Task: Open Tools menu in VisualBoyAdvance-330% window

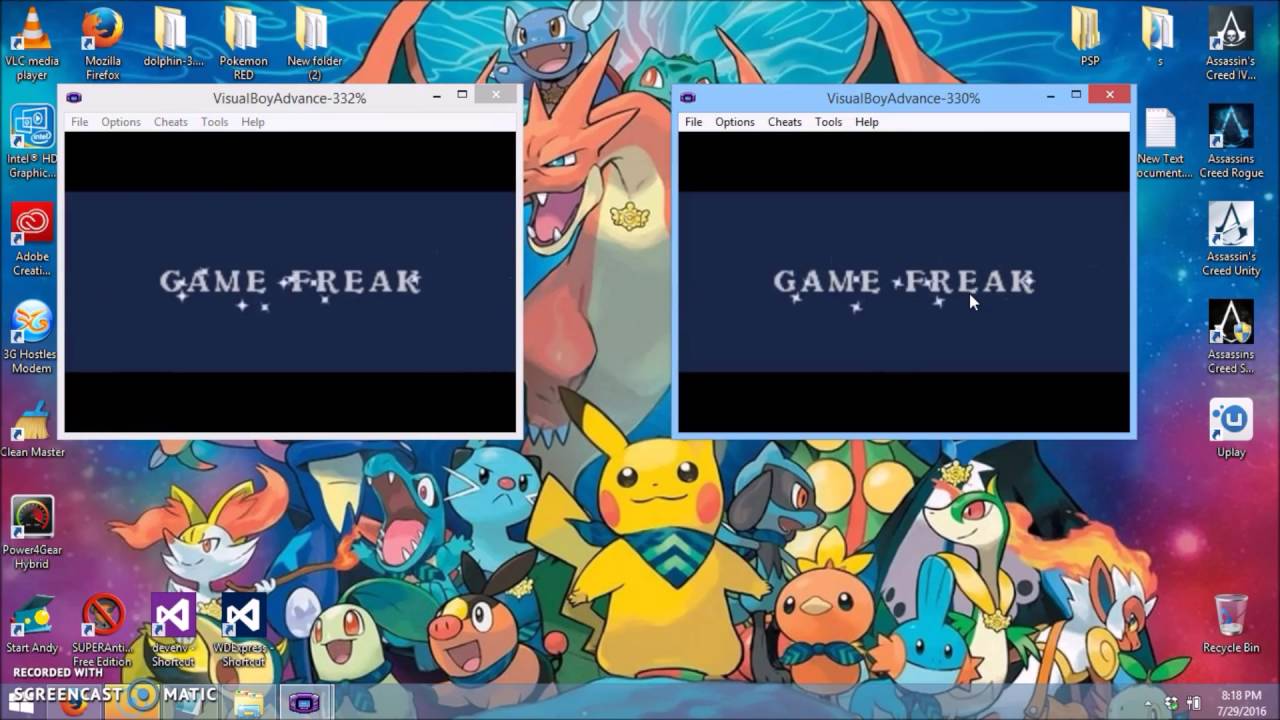Action: (x=829, y=122)
